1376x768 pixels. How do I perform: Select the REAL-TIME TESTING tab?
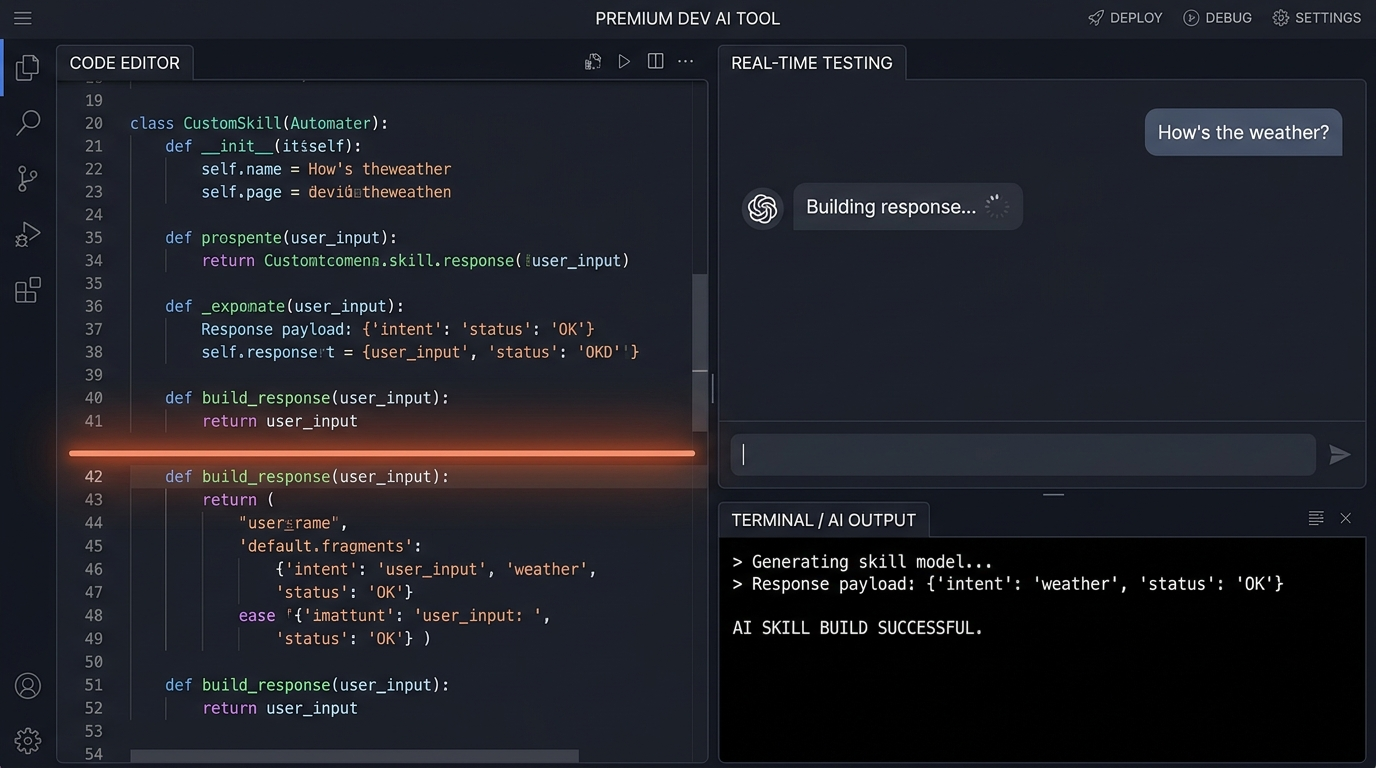click(812, 62)
